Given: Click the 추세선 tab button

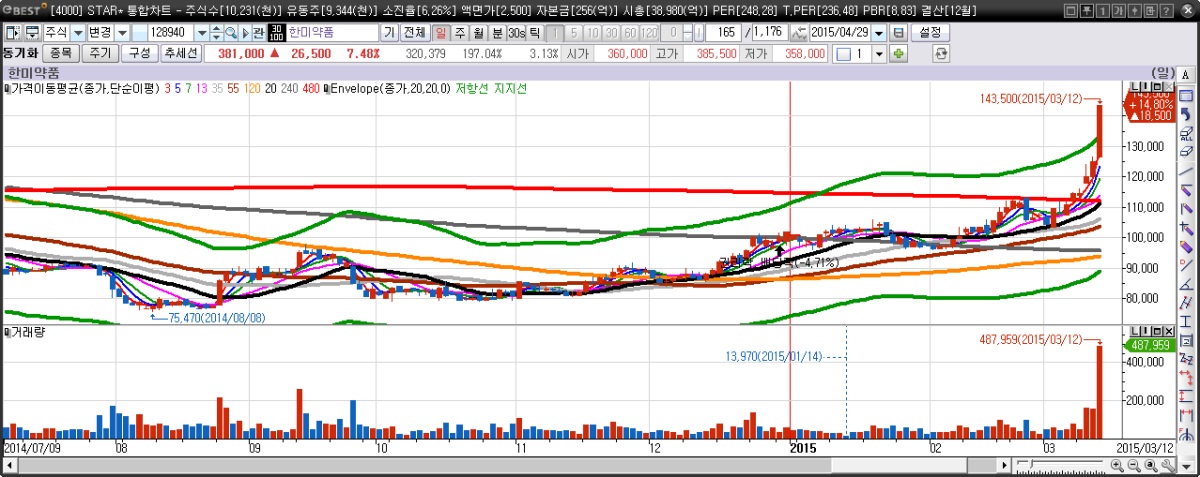Looking at the screenshot, I should point(180,53).
